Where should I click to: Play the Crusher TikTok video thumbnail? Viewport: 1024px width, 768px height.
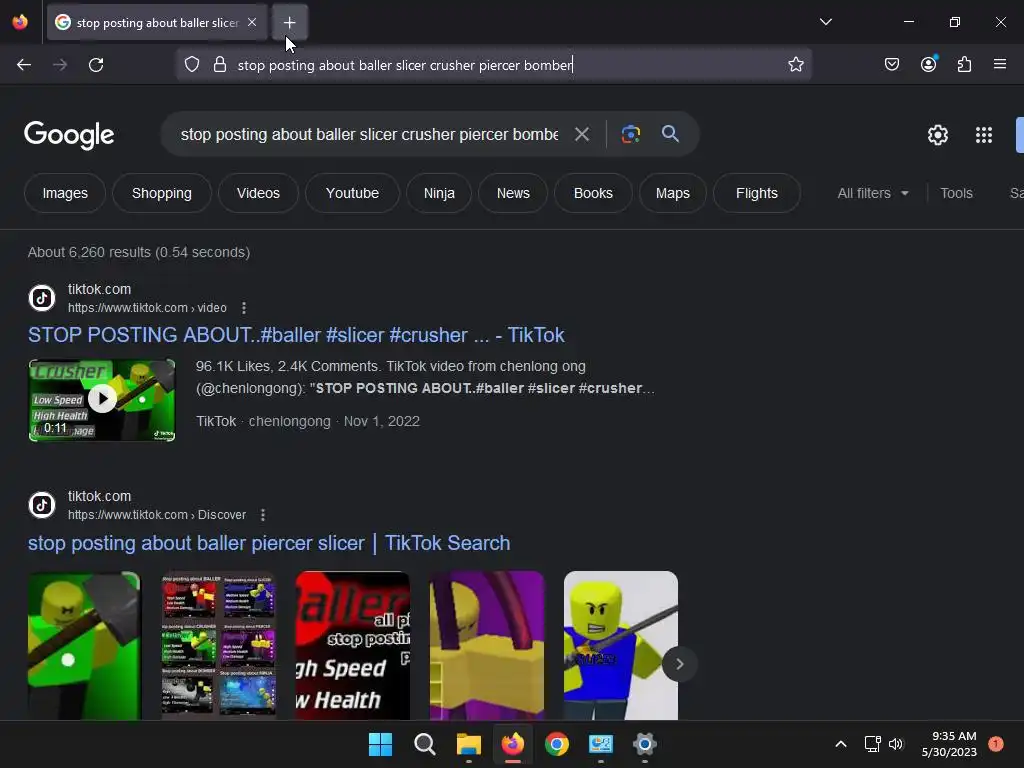(x=102, y=400)
